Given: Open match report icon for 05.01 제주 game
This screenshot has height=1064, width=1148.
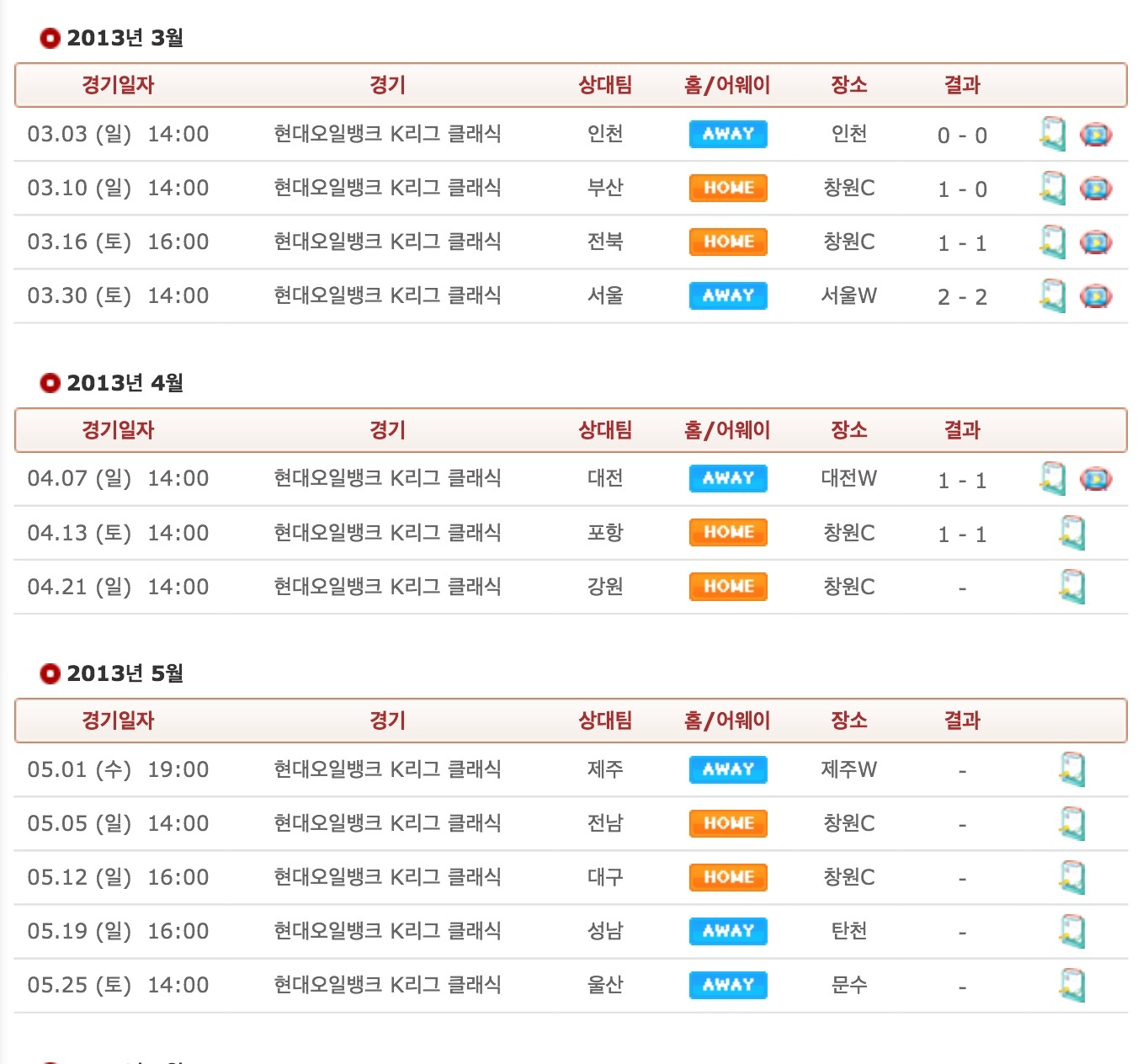Looking at the screenshot, I should 1072,769.
